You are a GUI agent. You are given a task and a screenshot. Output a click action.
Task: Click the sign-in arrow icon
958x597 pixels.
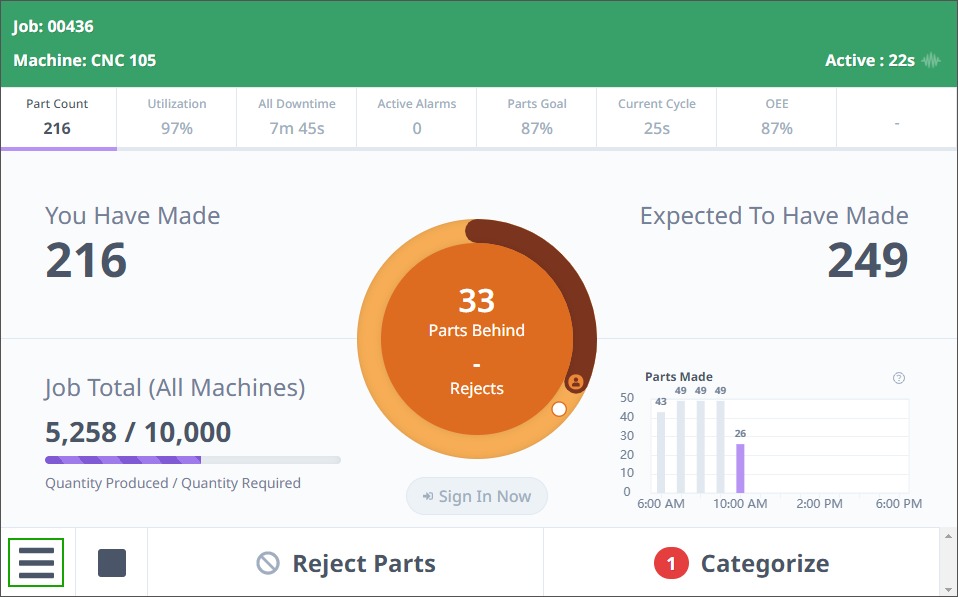pyautogui.click(x=428, y=496)
